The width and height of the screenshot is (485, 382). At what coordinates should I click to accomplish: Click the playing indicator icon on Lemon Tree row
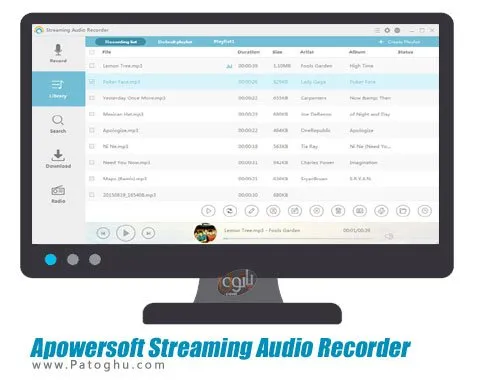click(229, 66)
